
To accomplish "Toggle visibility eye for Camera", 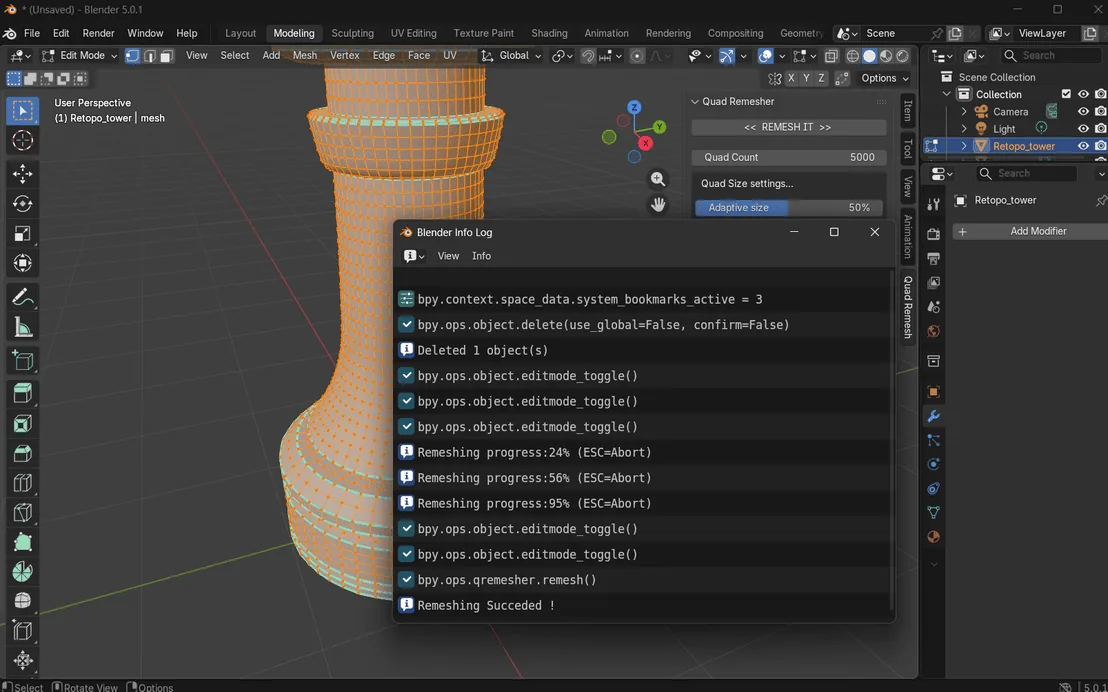I will point(1083,112).
